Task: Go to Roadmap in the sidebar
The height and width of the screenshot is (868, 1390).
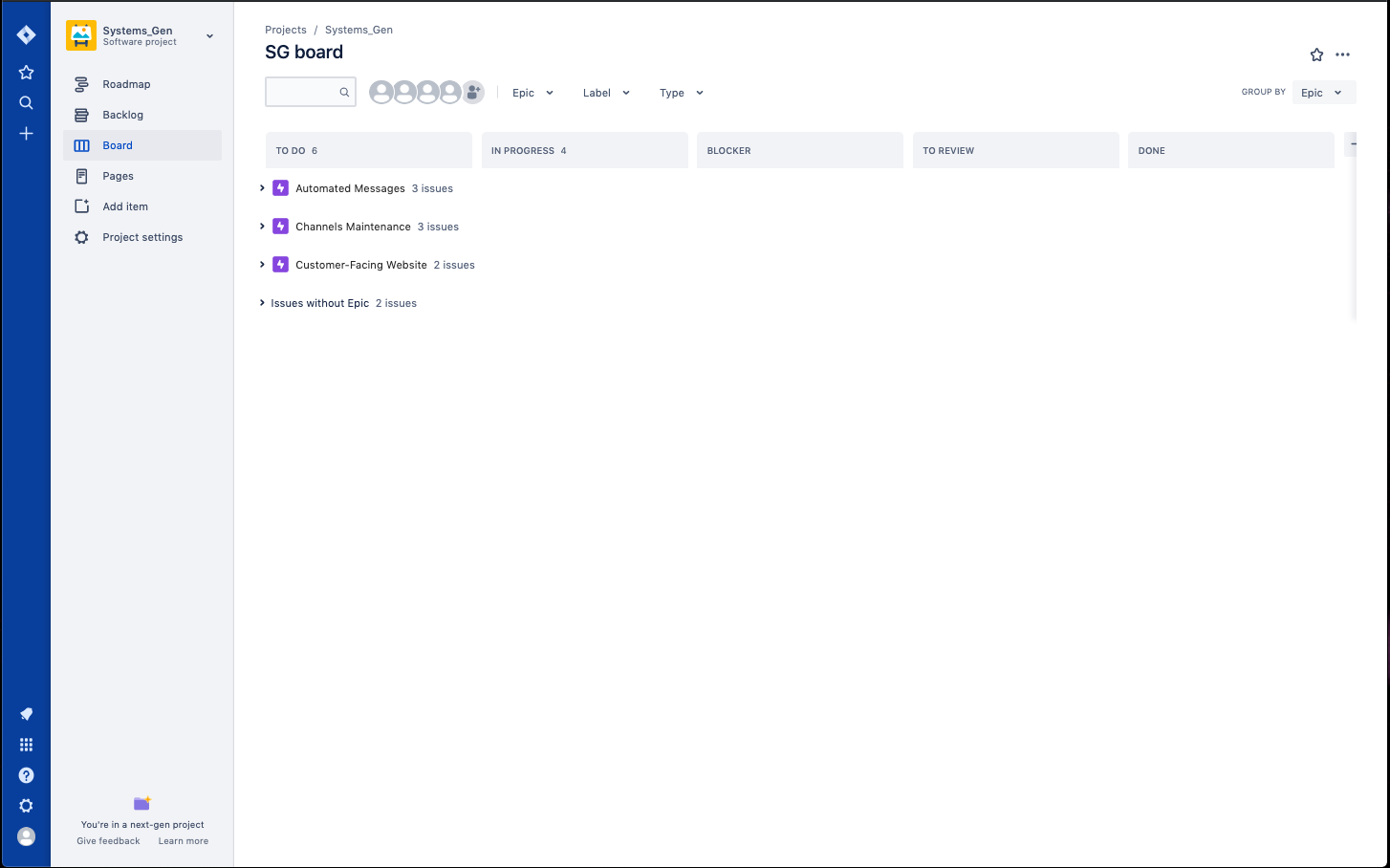Action: coord(142,84)
